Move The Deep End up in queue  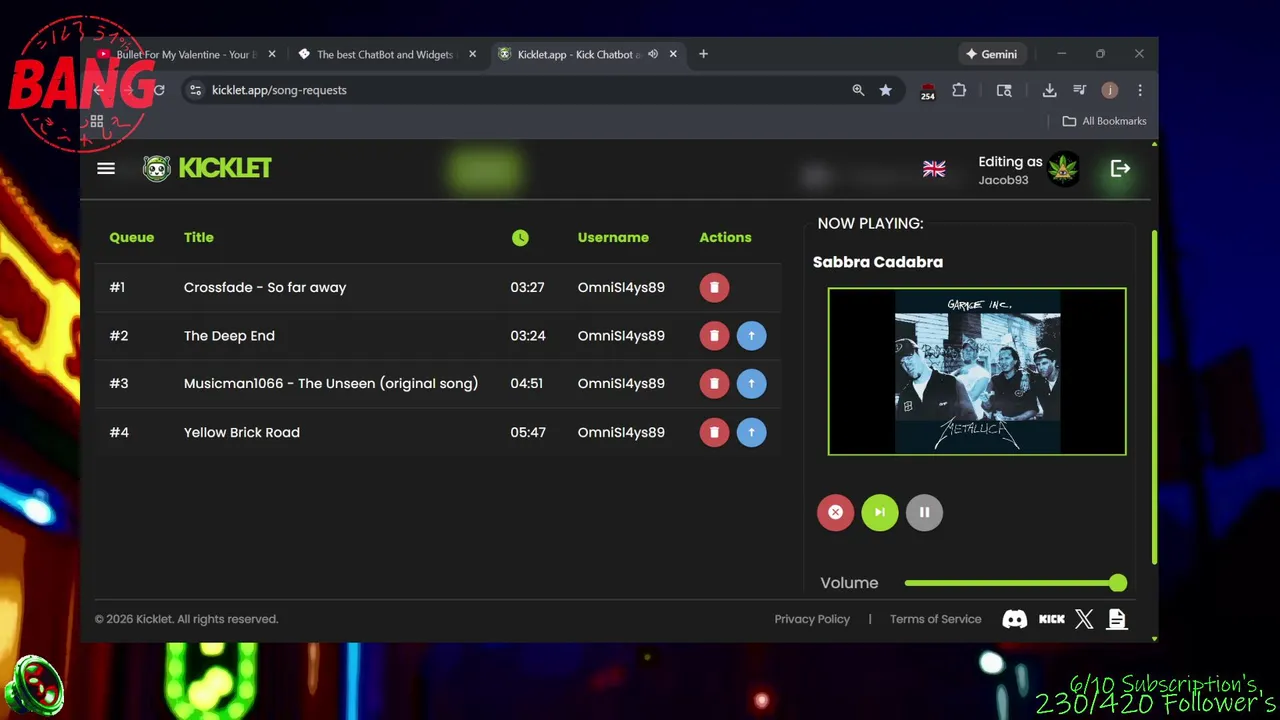pos(751,336)
